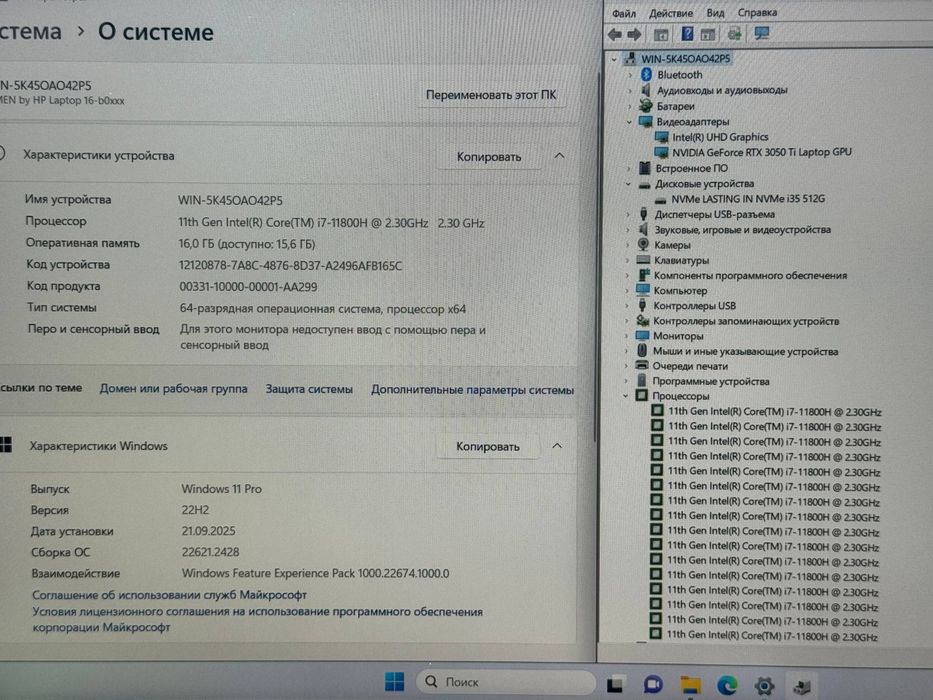Open File Explorer from the taskbar

coord(690,685)
